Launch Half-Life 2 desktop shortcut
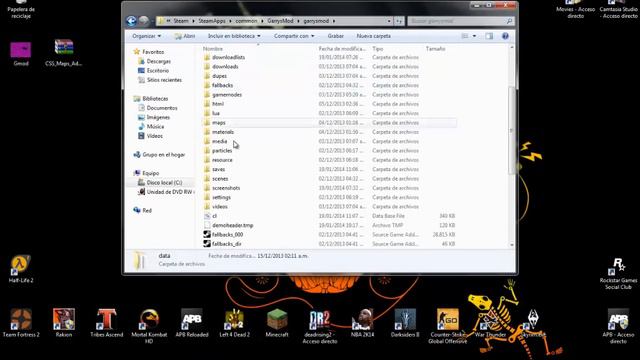The image size is (640, 360). 21,269
